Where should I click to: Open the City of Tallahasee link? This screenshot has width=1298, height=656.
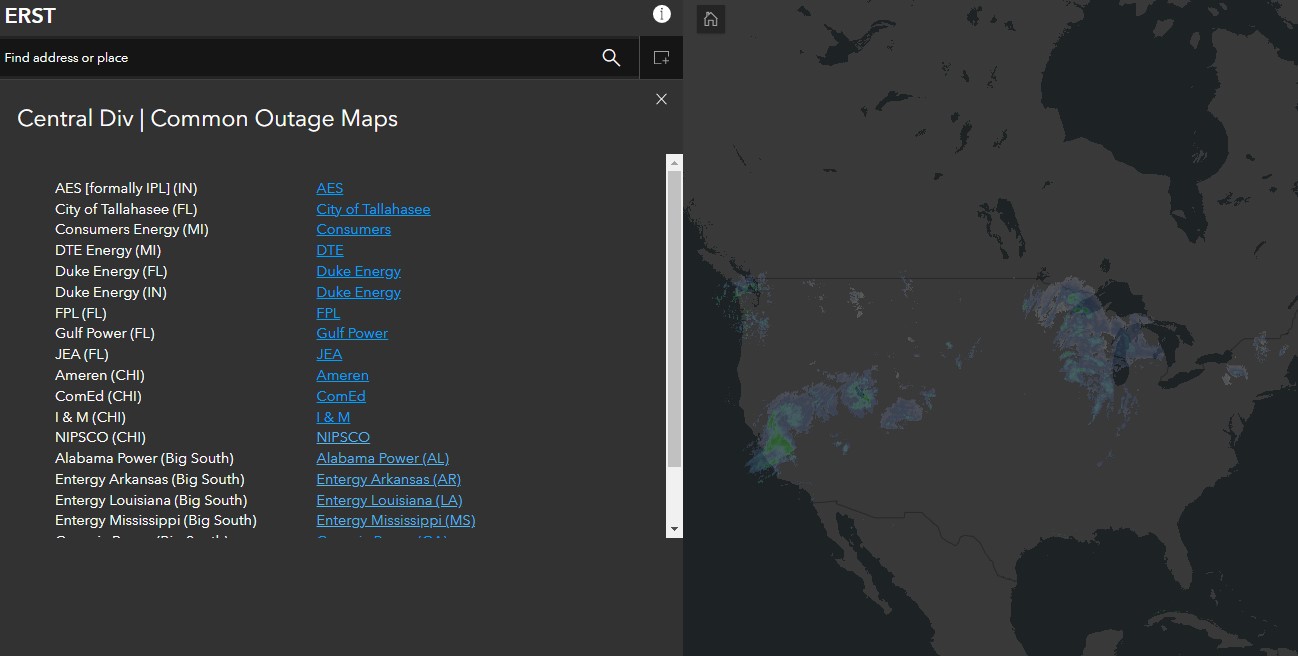coord(373,209)
